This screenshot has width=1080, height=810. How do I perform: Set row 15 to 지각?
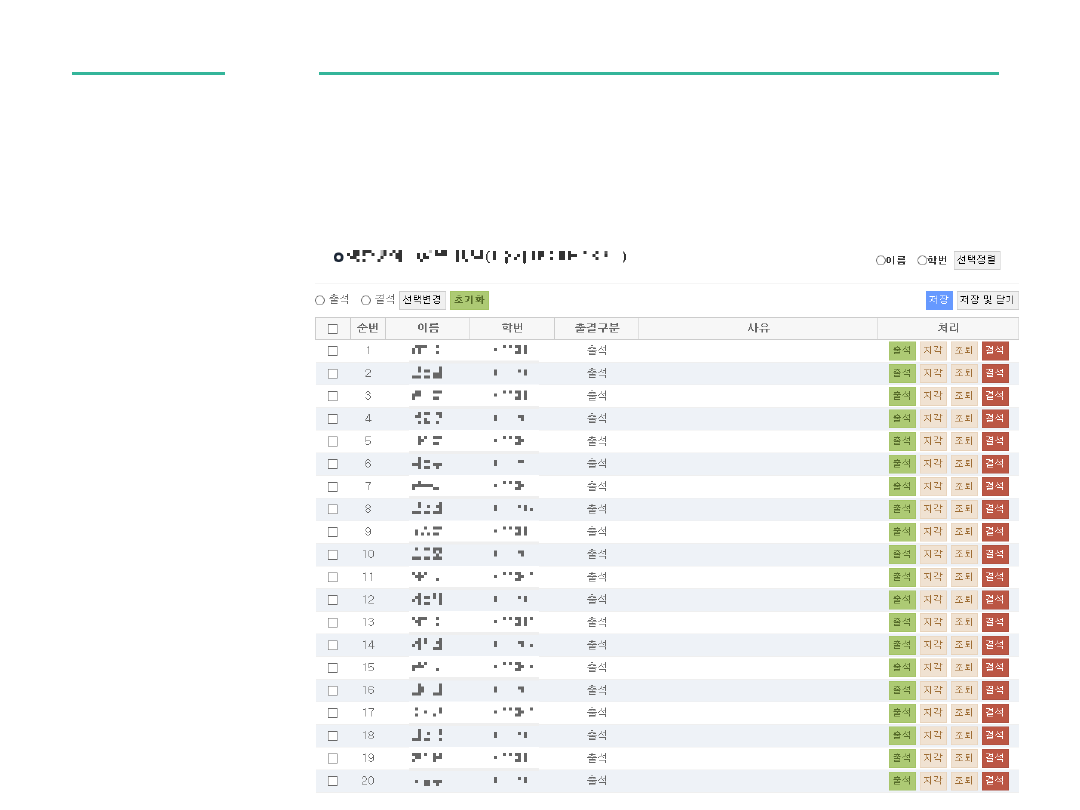coord(932,667)
